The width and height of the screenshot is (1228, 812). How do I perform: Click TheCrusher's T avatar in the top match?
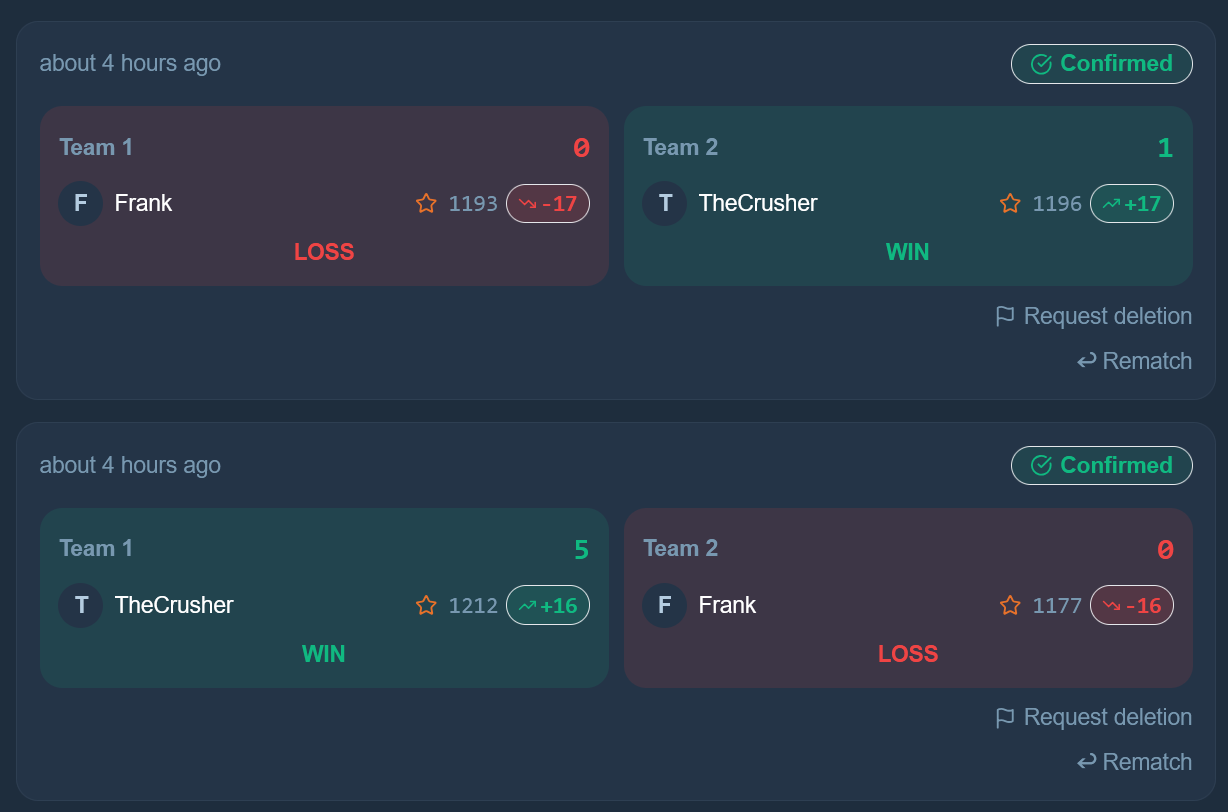[x=665, y=204]
